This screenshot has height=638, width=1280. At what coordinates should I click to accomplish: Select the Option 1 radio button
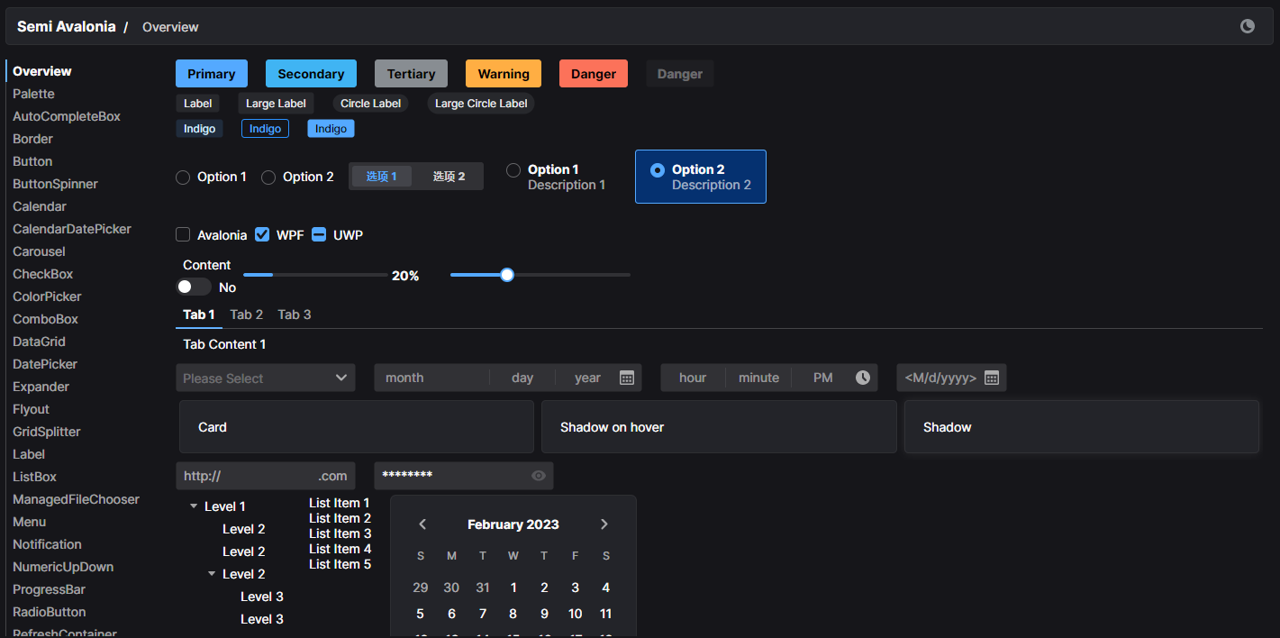(x=183, y=177)
